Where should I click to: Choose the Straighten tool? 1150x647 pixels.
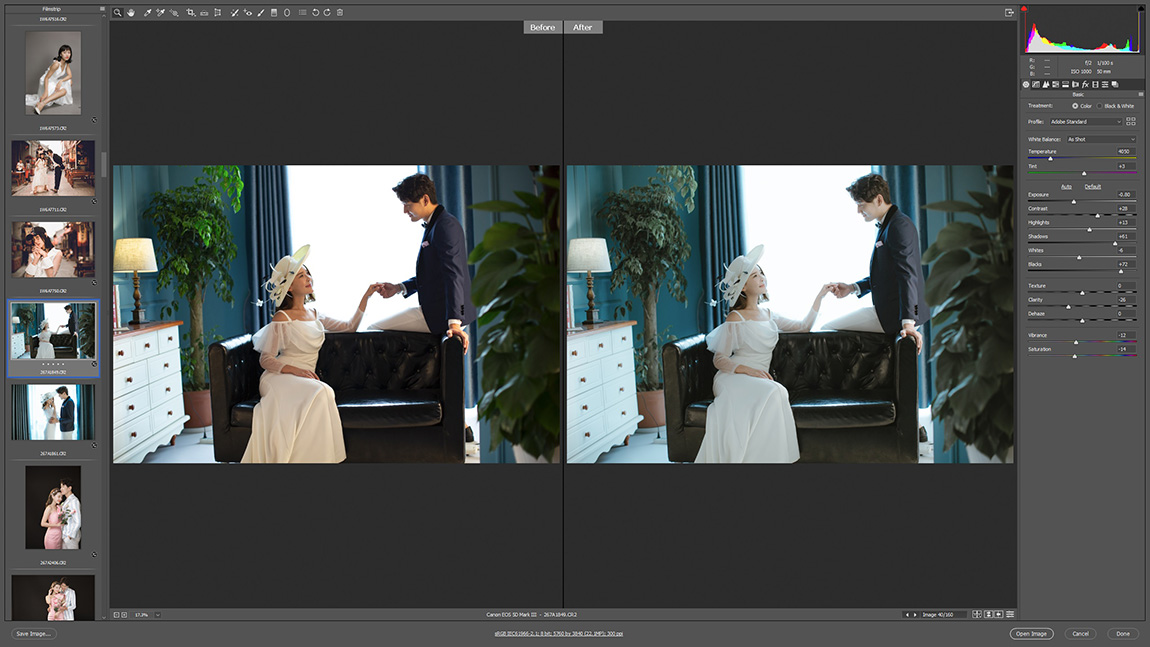click(204, 12)
